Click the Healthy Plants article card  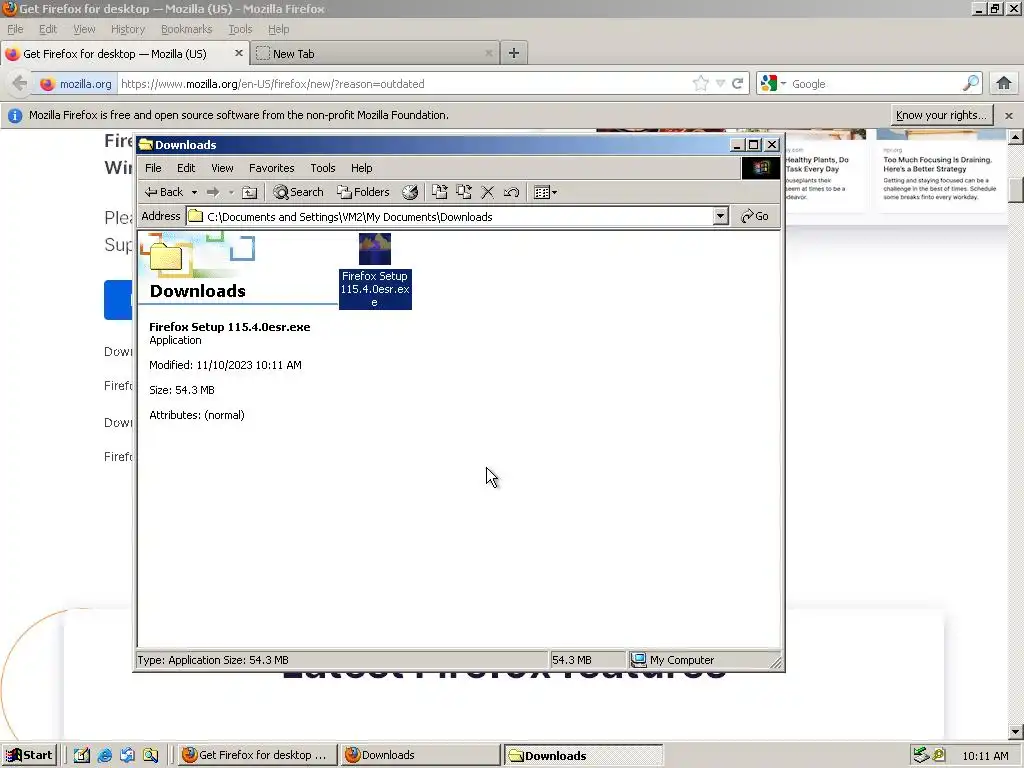[825, 170]
